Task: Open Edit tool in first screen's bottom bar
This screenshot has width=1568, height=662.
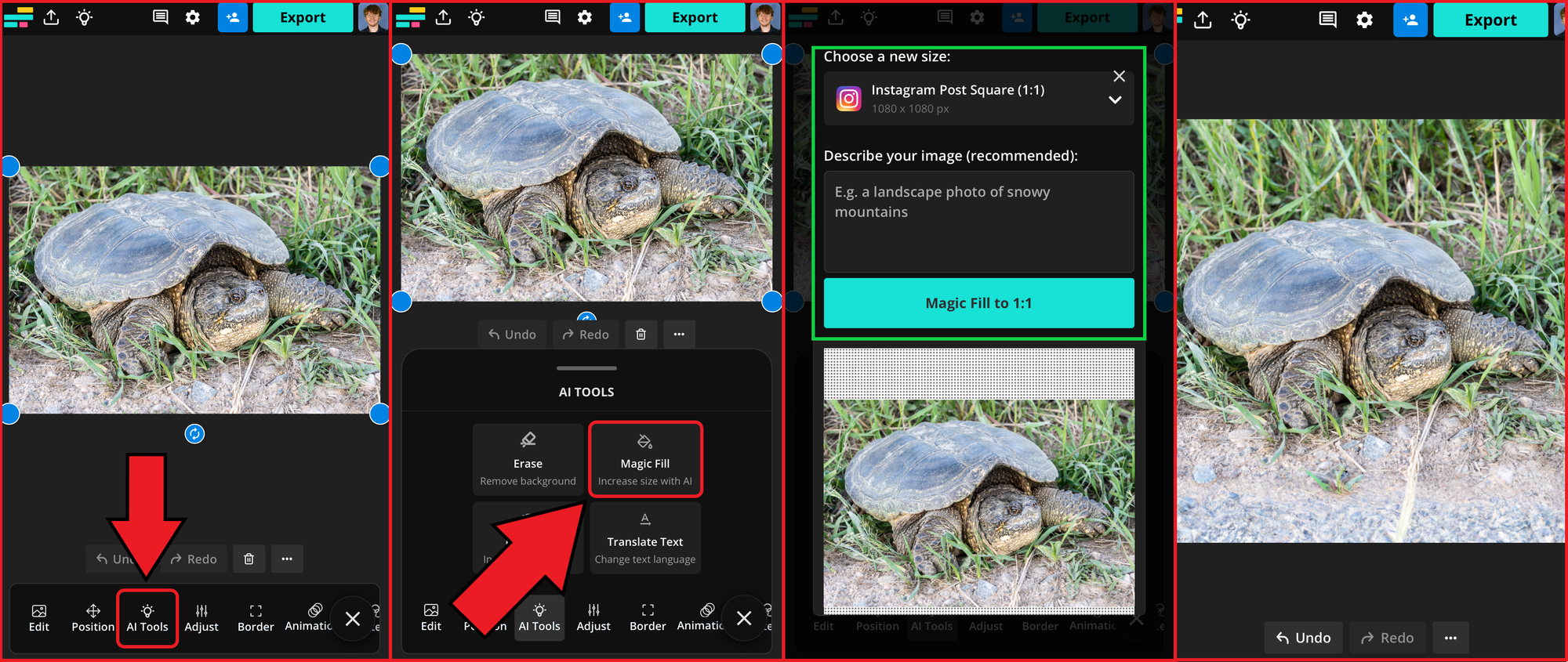Action: (x=39, y=617)
